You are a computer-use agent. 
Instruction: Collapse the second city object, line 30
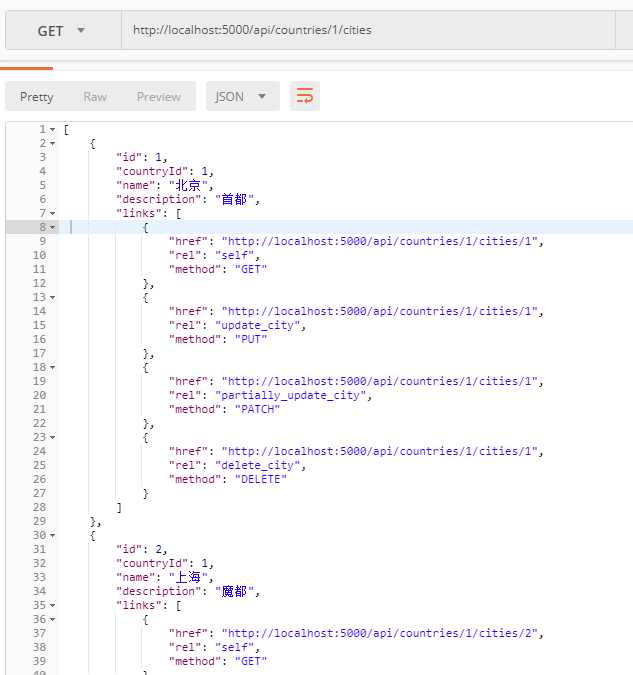[x=53, y=536]
